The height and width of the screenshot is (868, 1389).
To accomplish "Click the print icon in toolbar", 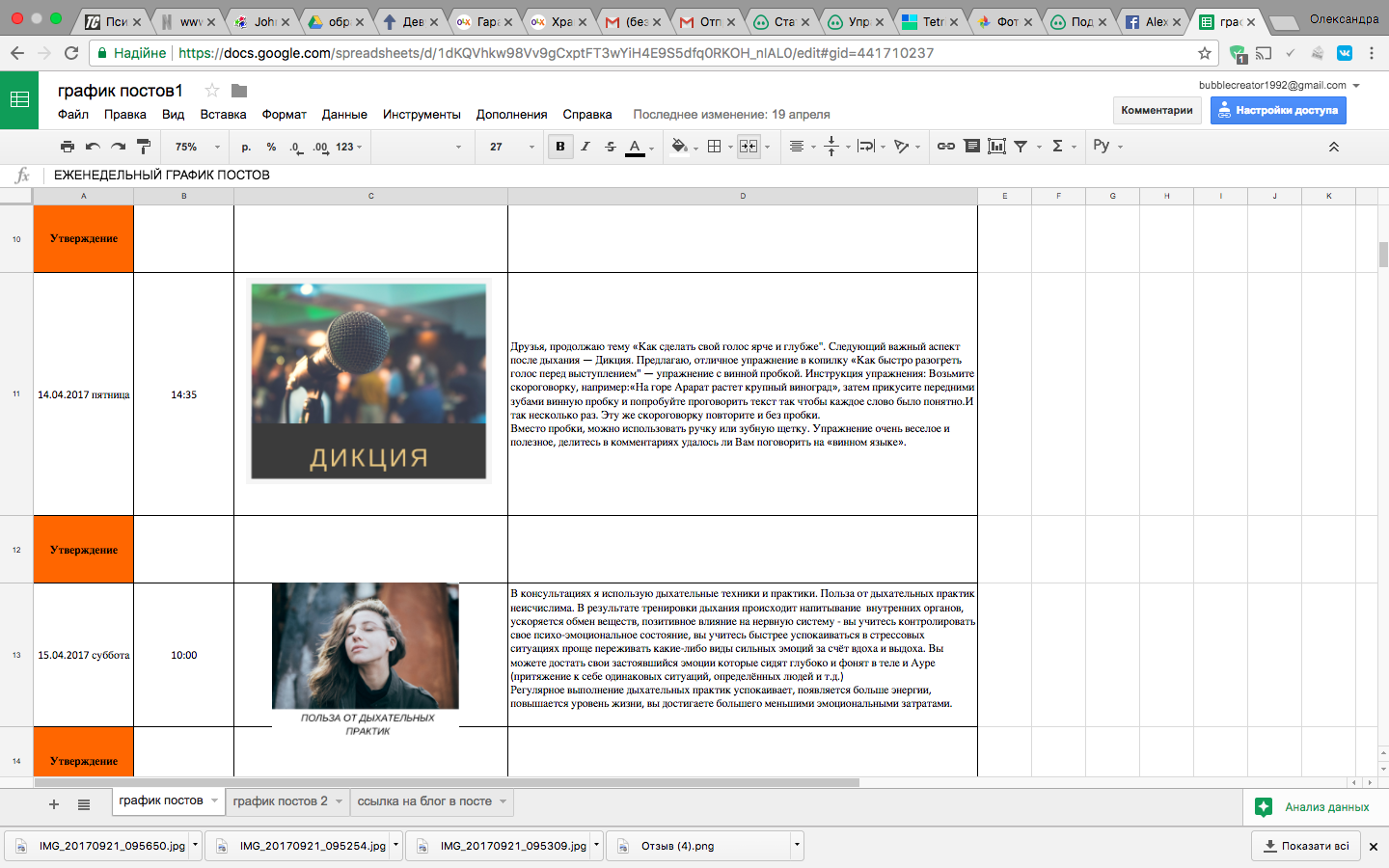I will 67,147.
